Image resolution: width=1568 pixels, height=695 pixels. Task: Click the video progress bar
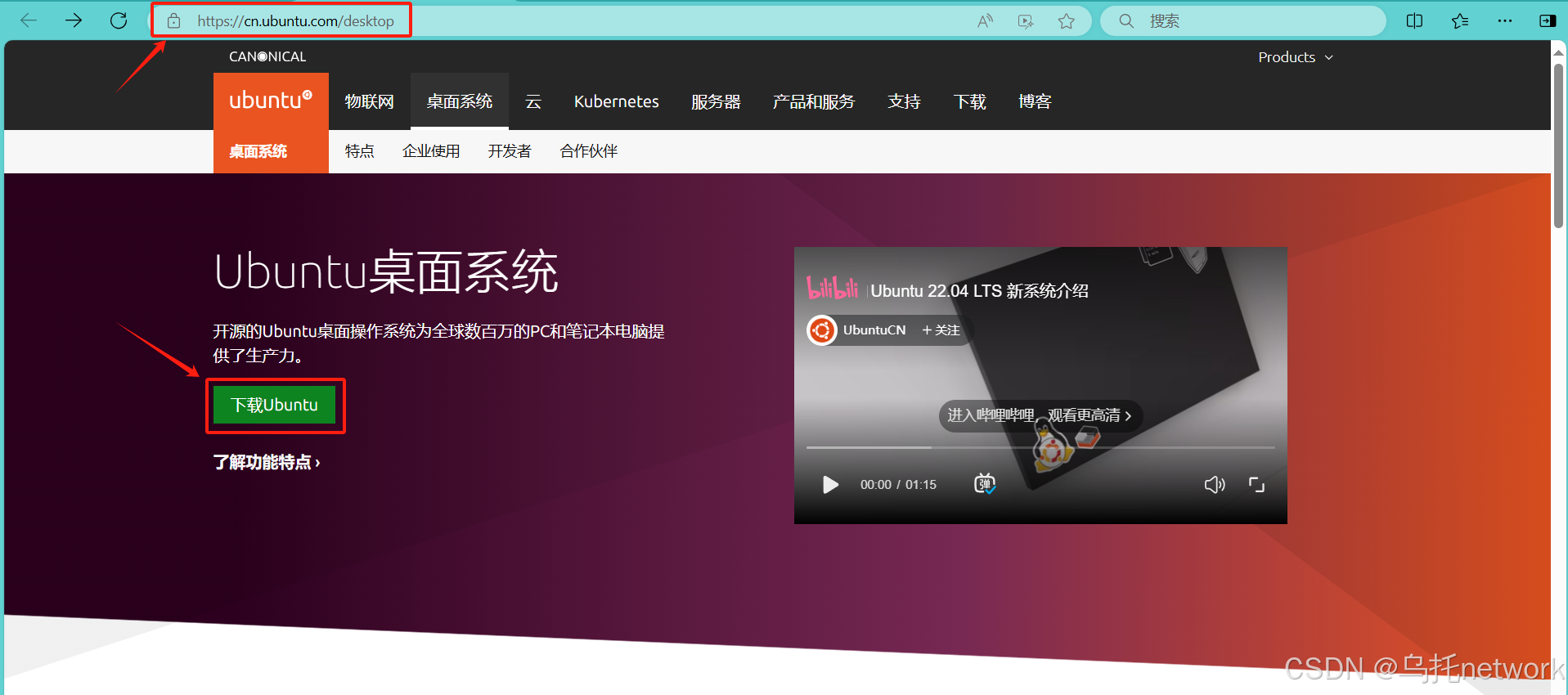tap(1040, 447)
